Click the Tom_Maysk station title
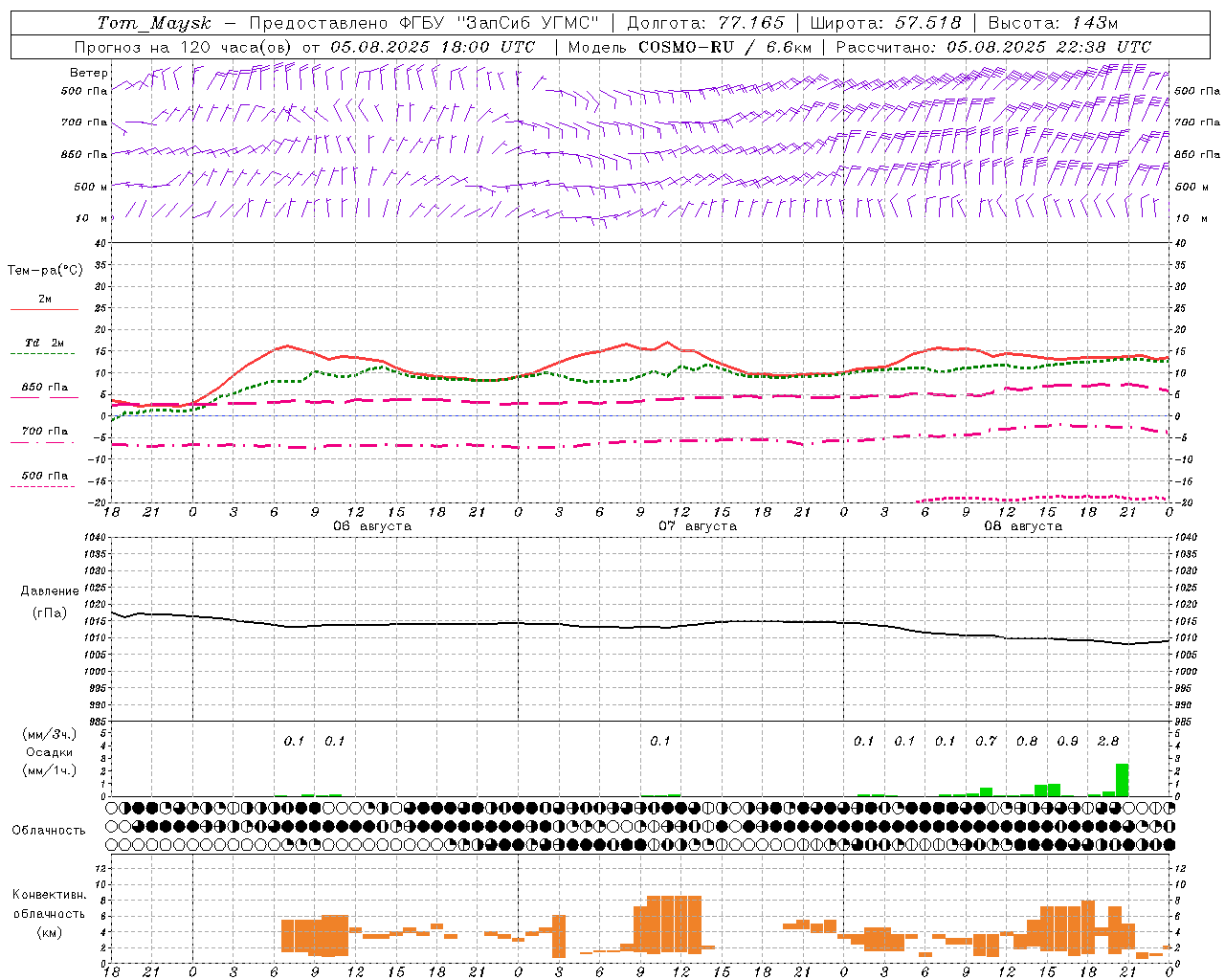 tap(154, 23)
